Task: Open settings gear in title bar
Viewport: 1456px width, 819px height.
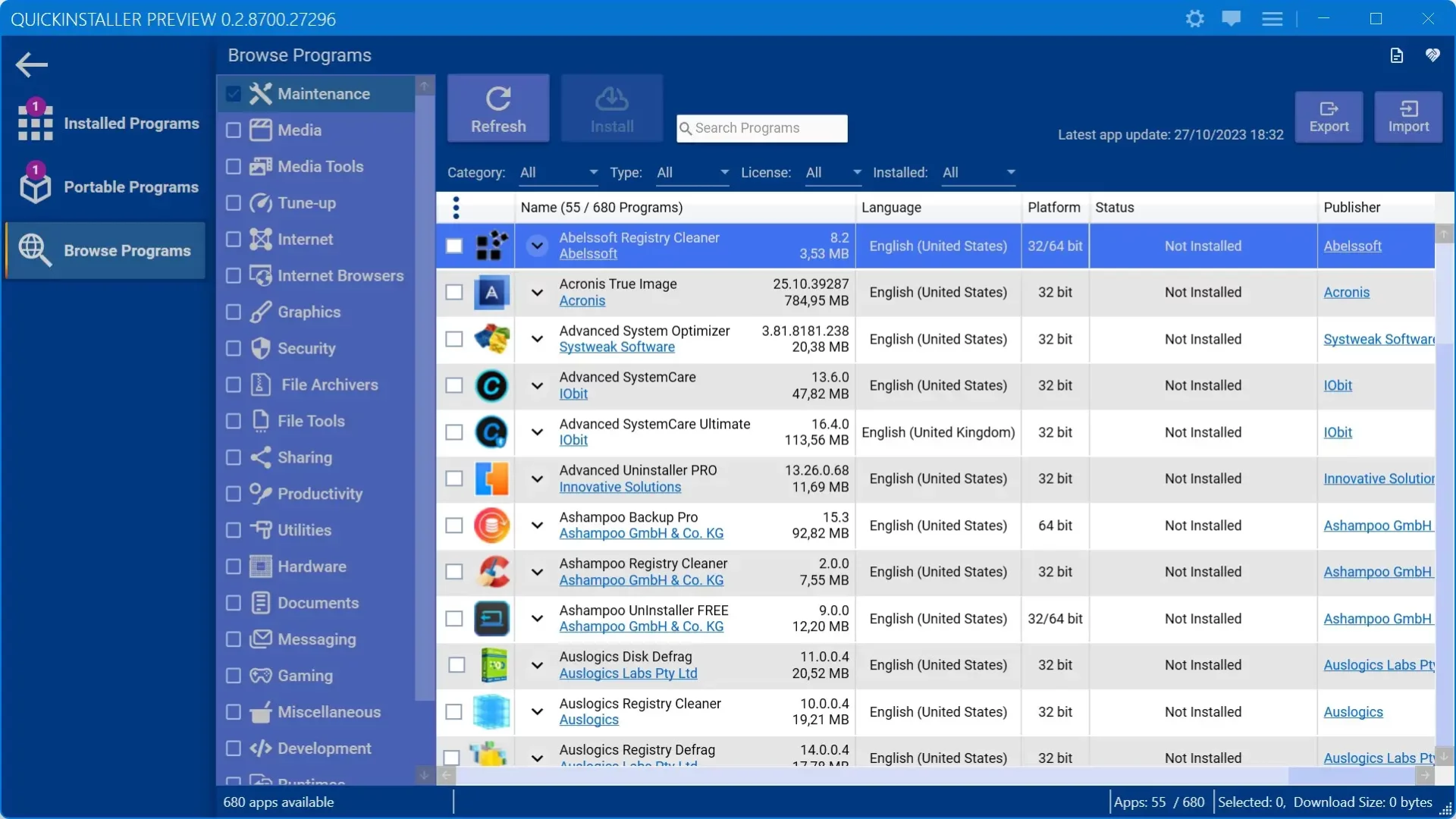Action: (1194, 19)
